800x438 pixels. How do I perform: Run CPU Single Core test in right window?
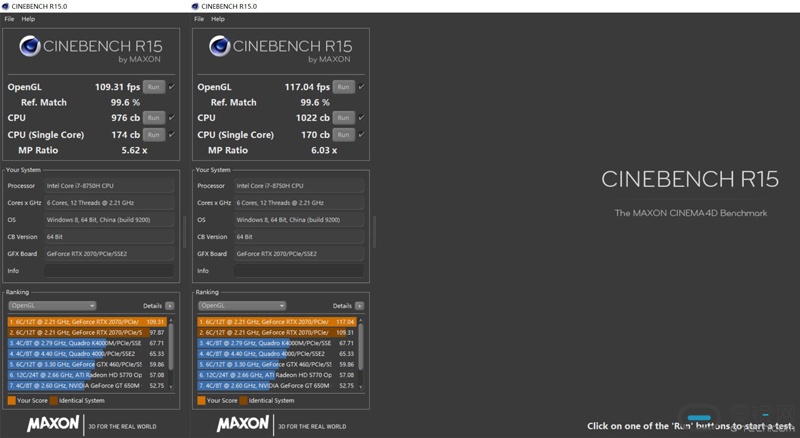tap(343, 135)
